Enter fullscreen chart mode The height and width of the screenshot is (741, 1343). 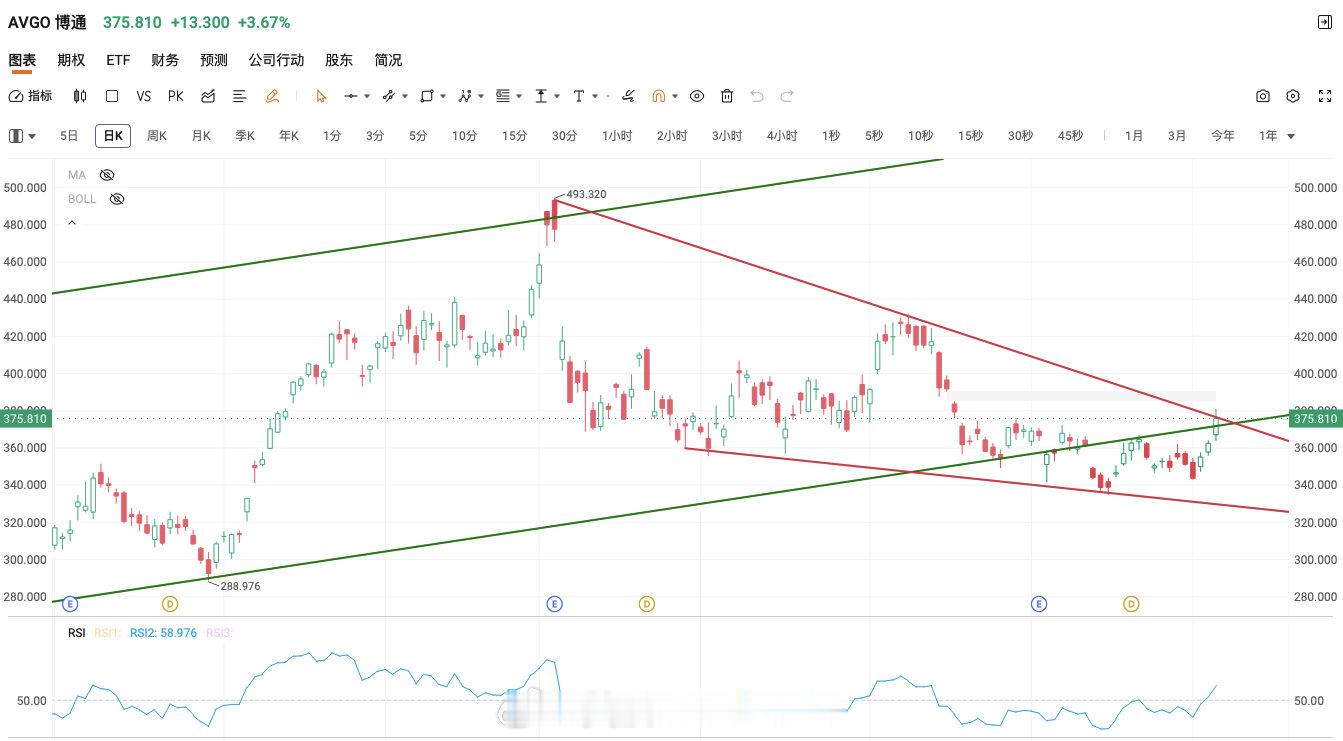[1325, 96]
